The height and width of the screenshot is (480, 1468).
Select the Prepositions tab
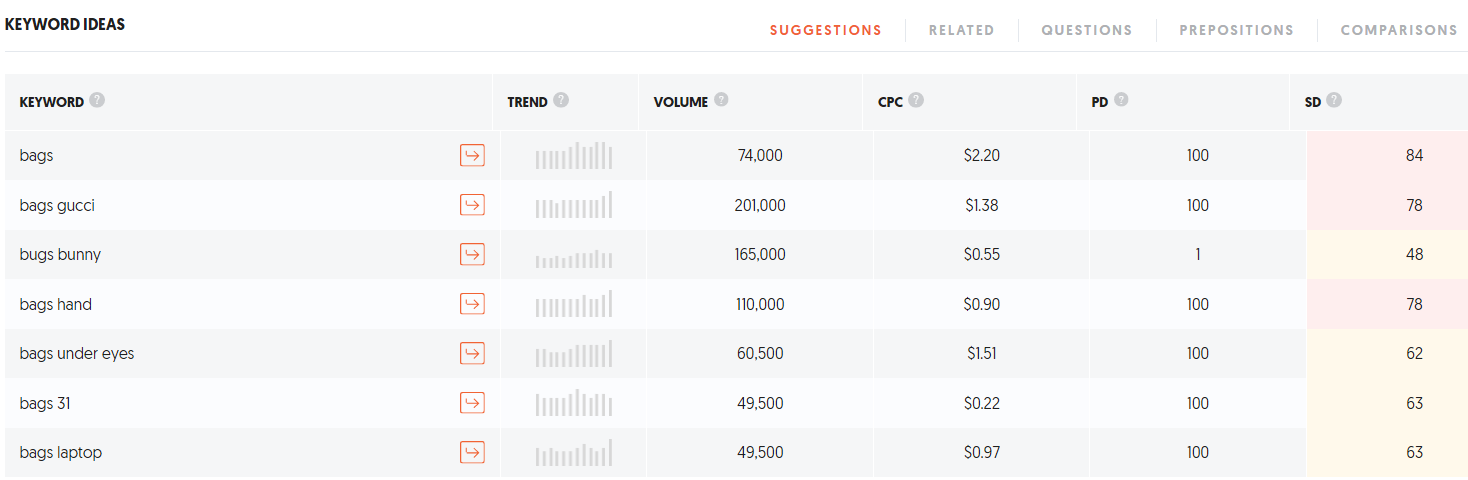[1236, 30]
